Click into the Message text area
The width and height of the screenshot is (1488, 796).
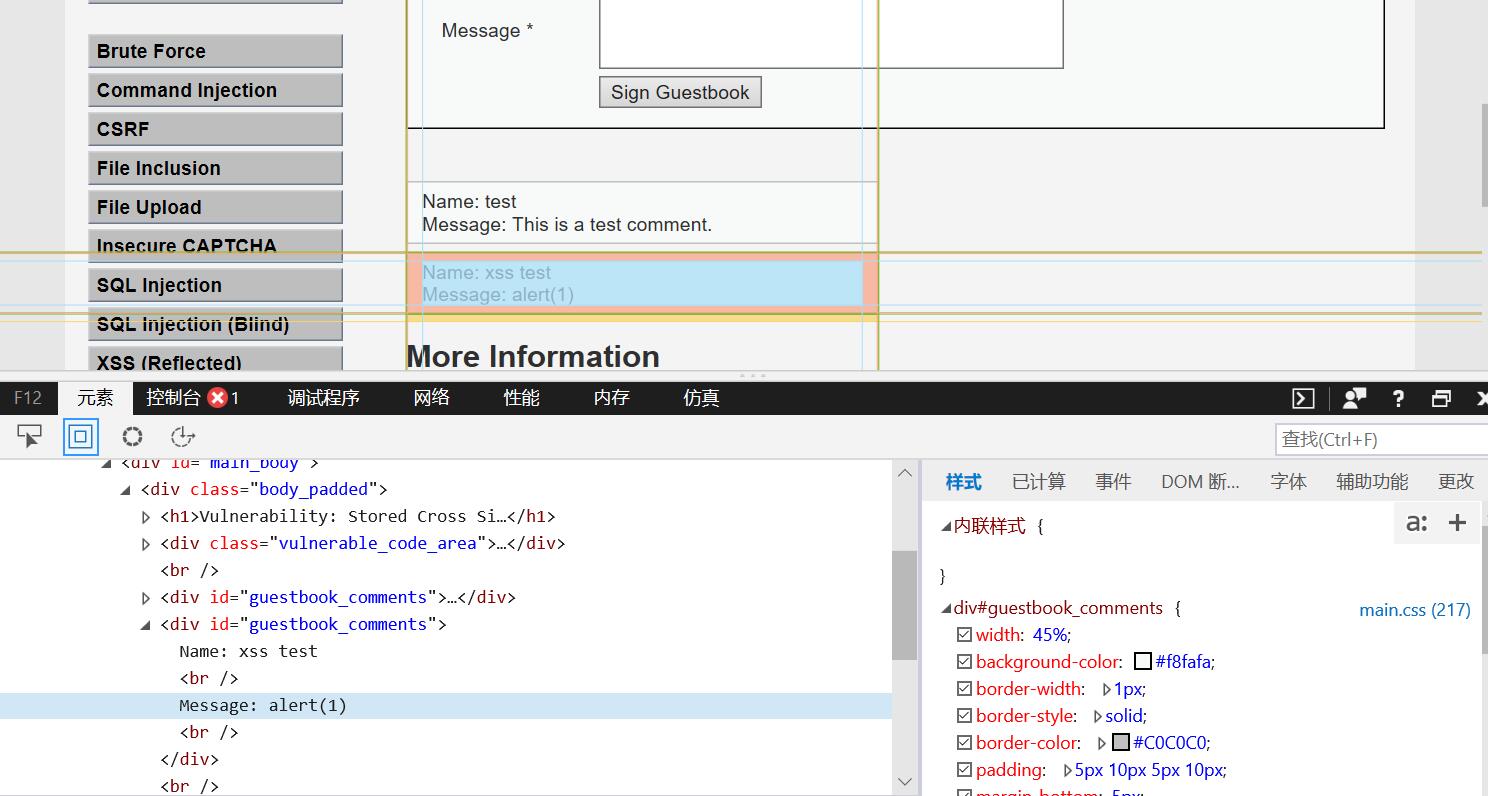pos(831,33)
